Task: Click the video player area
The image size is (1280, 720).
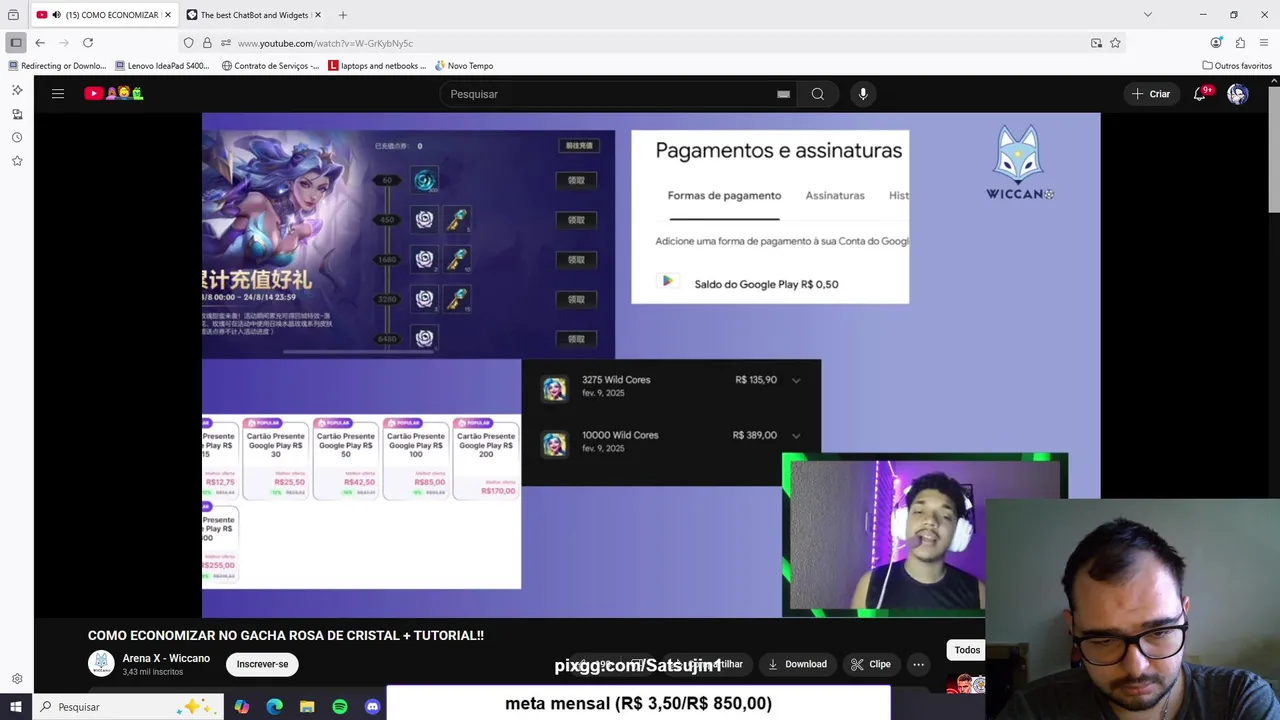Action: pos(651,365)
